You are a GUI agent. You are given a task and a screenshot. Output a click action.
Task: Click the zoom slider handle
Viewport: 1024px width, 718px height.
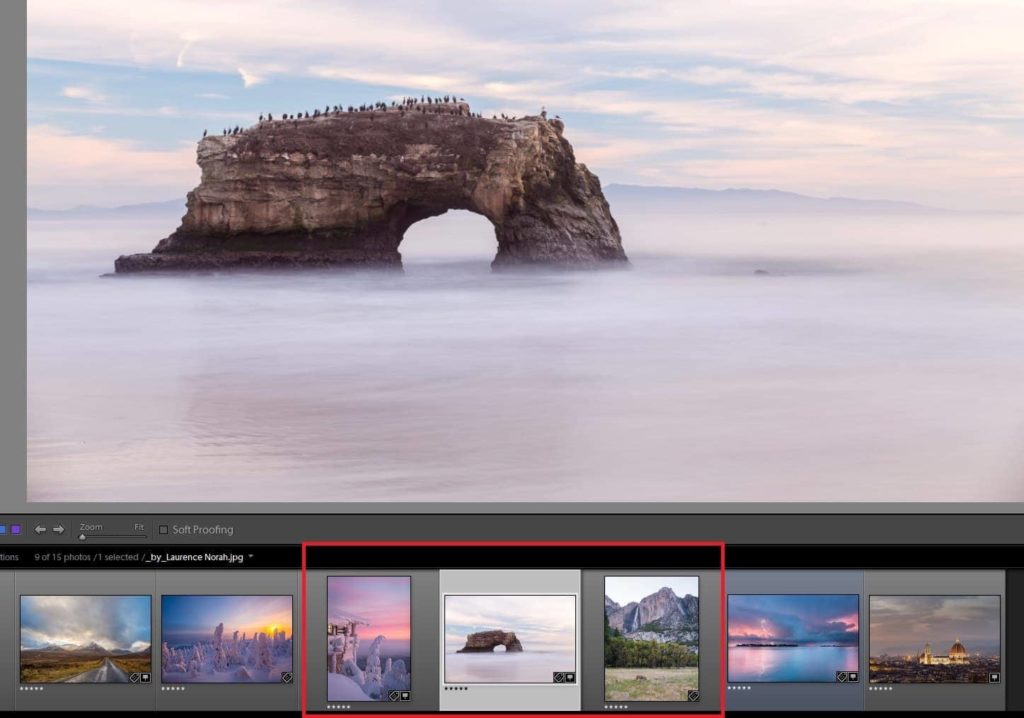click(83, 537)
